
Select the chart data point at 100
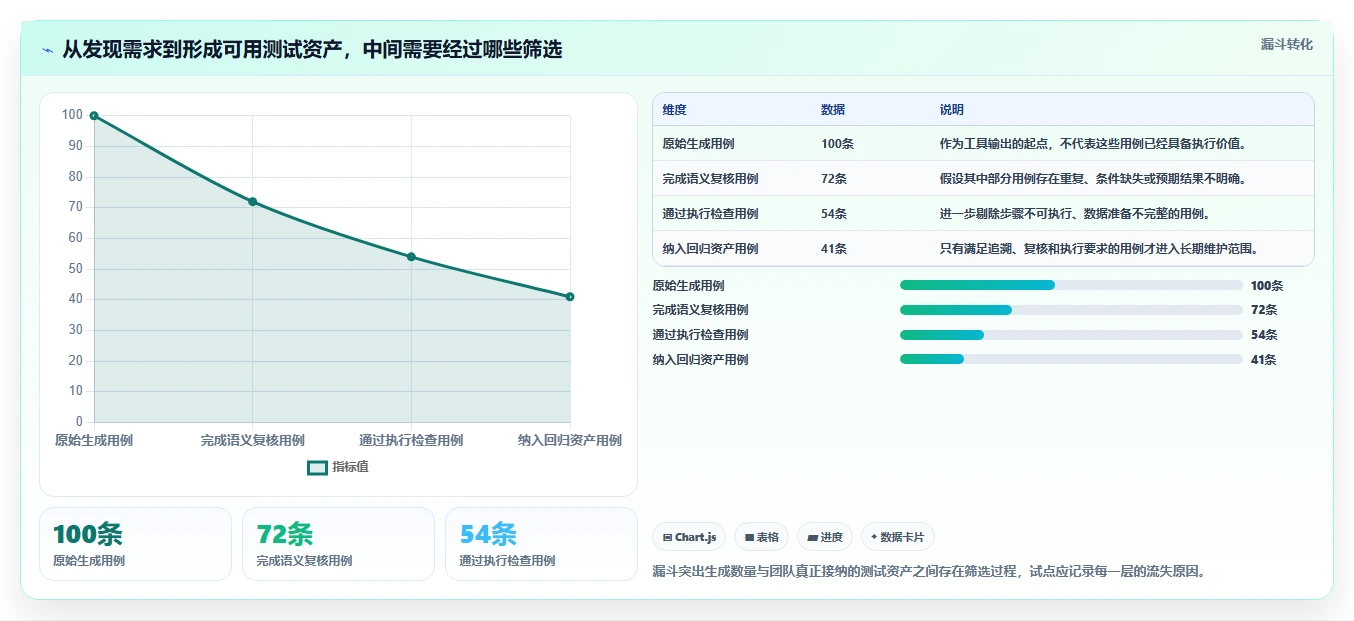[x=94, y=116]
